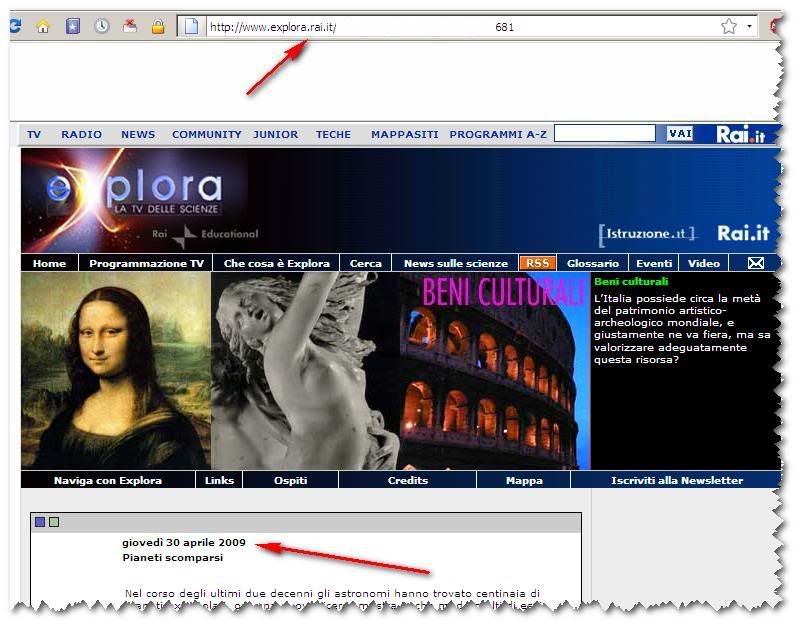
Task: Select PROGRAMMI A-Z in top navigation
Action: pyautogui.click(x=498, y=134)
